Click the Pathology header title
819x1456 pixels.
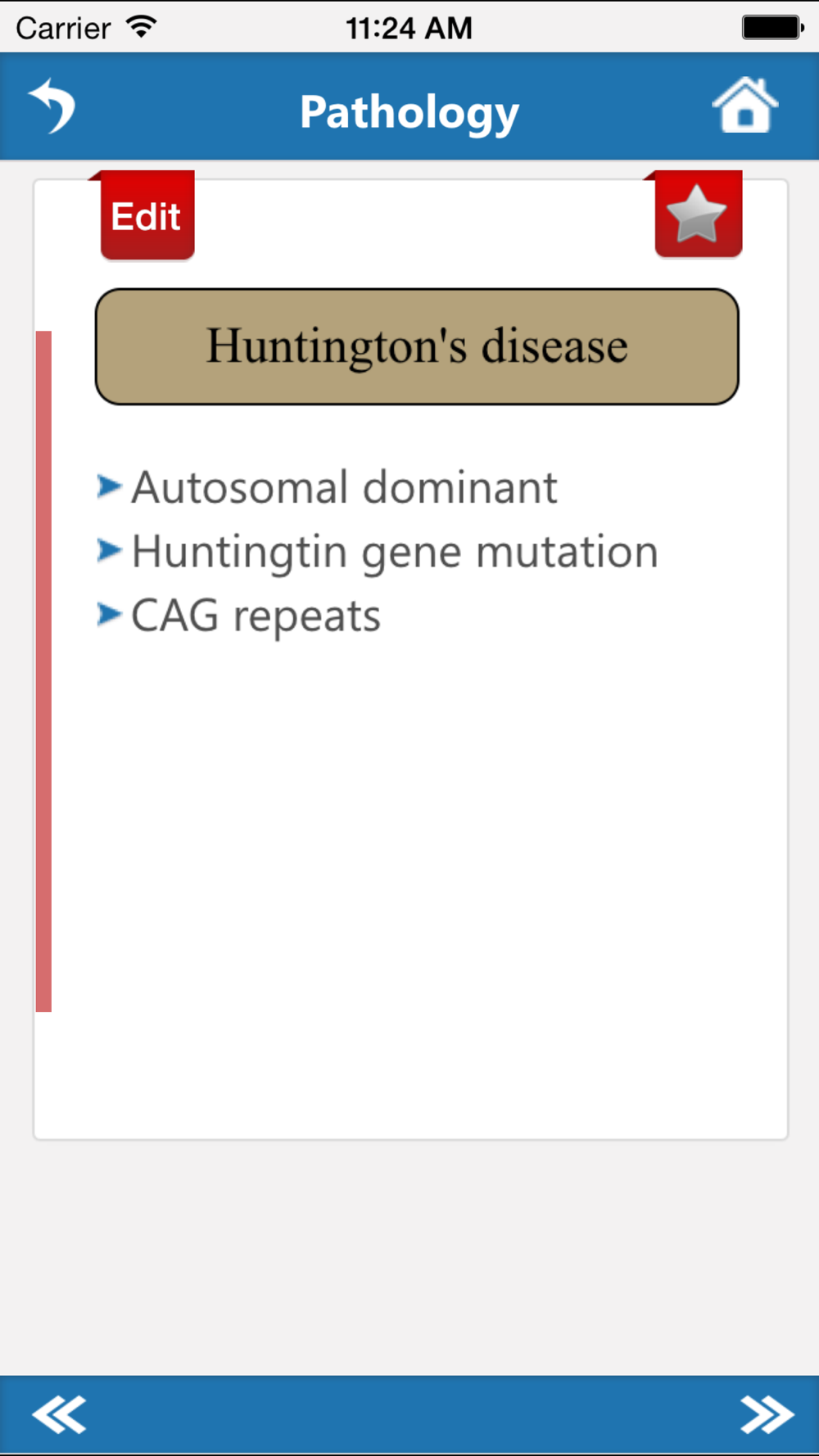coord(409,112)
